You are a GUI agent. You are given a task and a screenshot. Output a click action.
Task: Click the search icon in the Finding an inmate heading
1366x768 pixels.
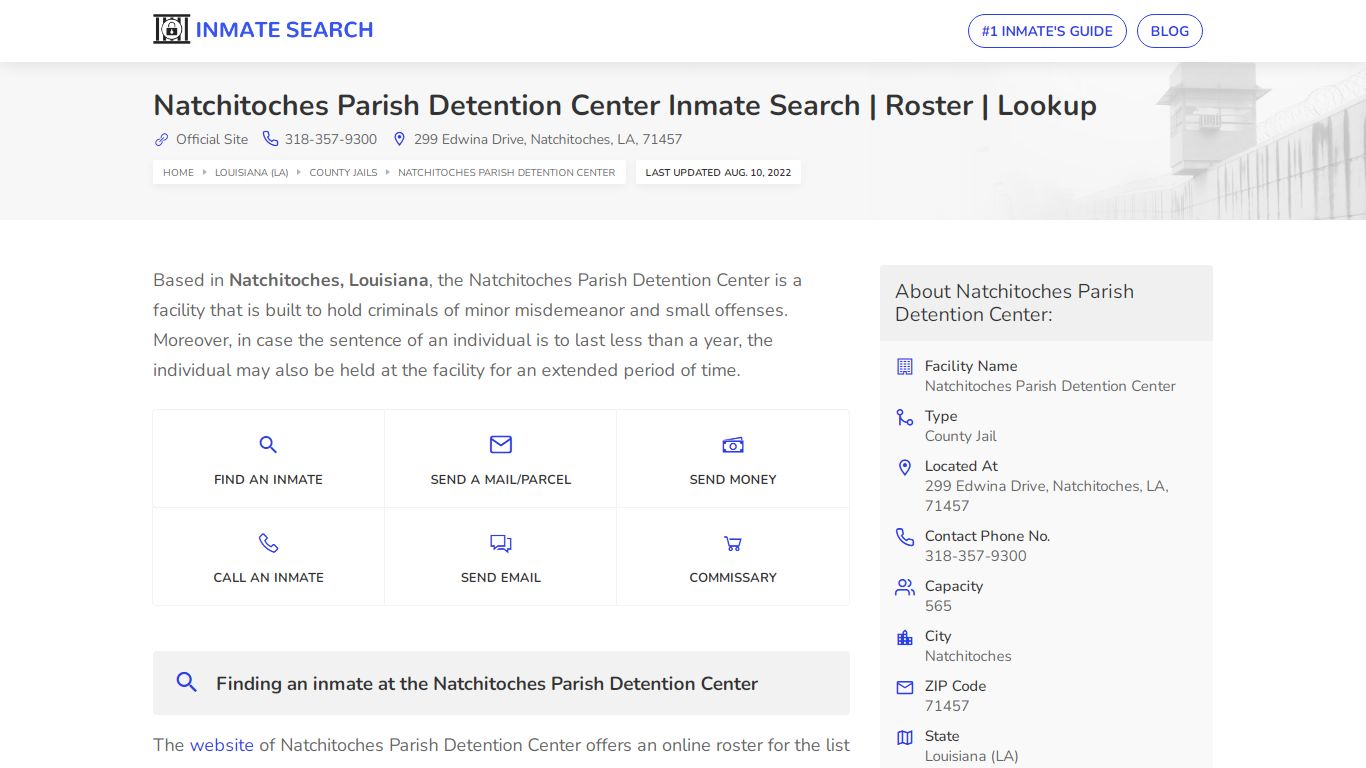(x=187, y=682)
